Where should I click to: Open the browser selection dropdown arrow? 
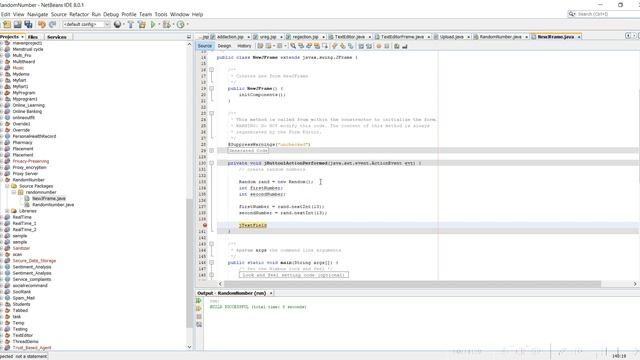coord(124,25)
